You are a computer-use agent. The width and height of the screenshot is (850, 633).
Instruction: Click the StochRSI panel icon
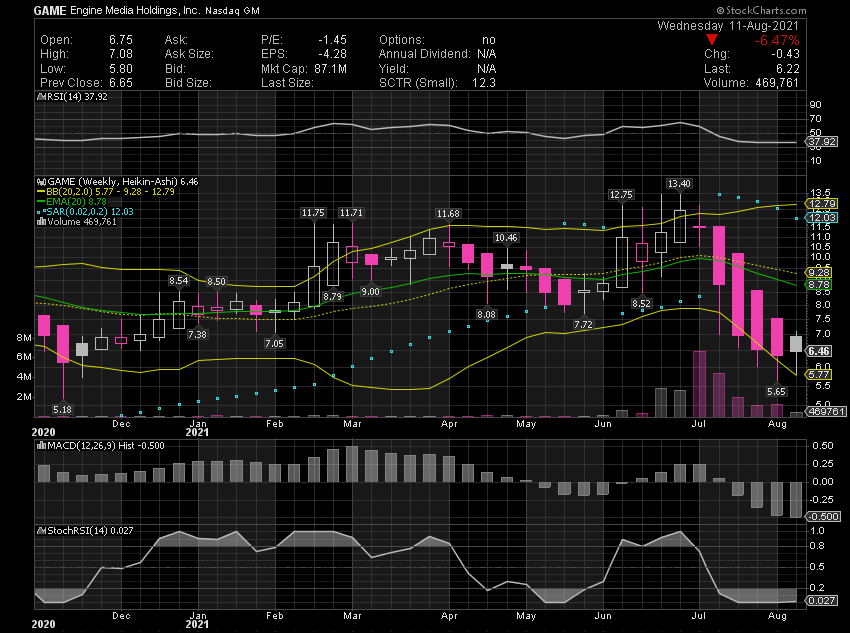point(41,531)
